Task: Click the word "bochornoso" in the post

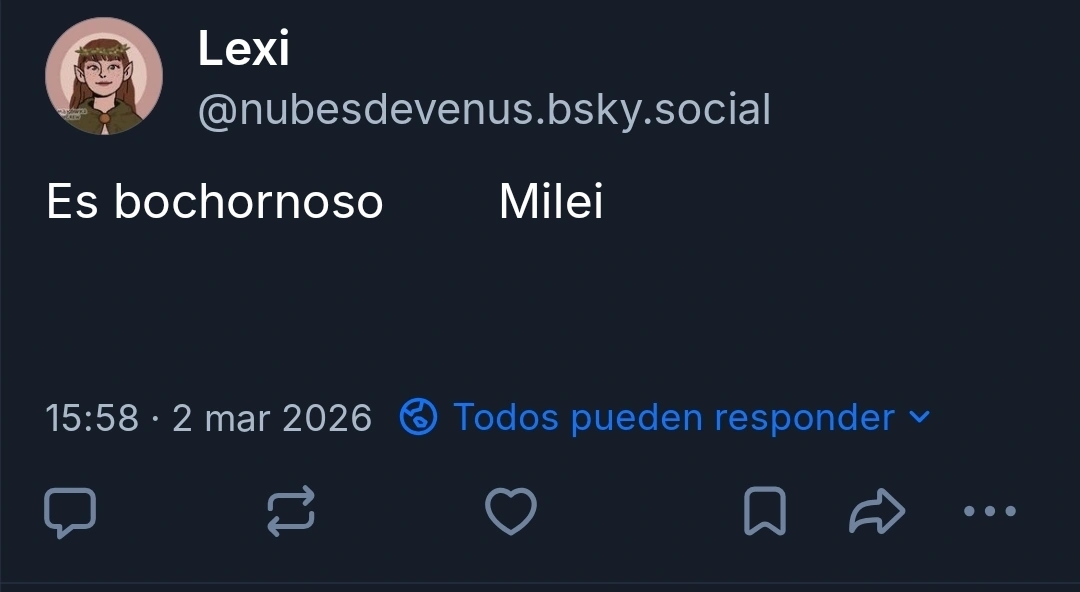Action: click(248, 202)
